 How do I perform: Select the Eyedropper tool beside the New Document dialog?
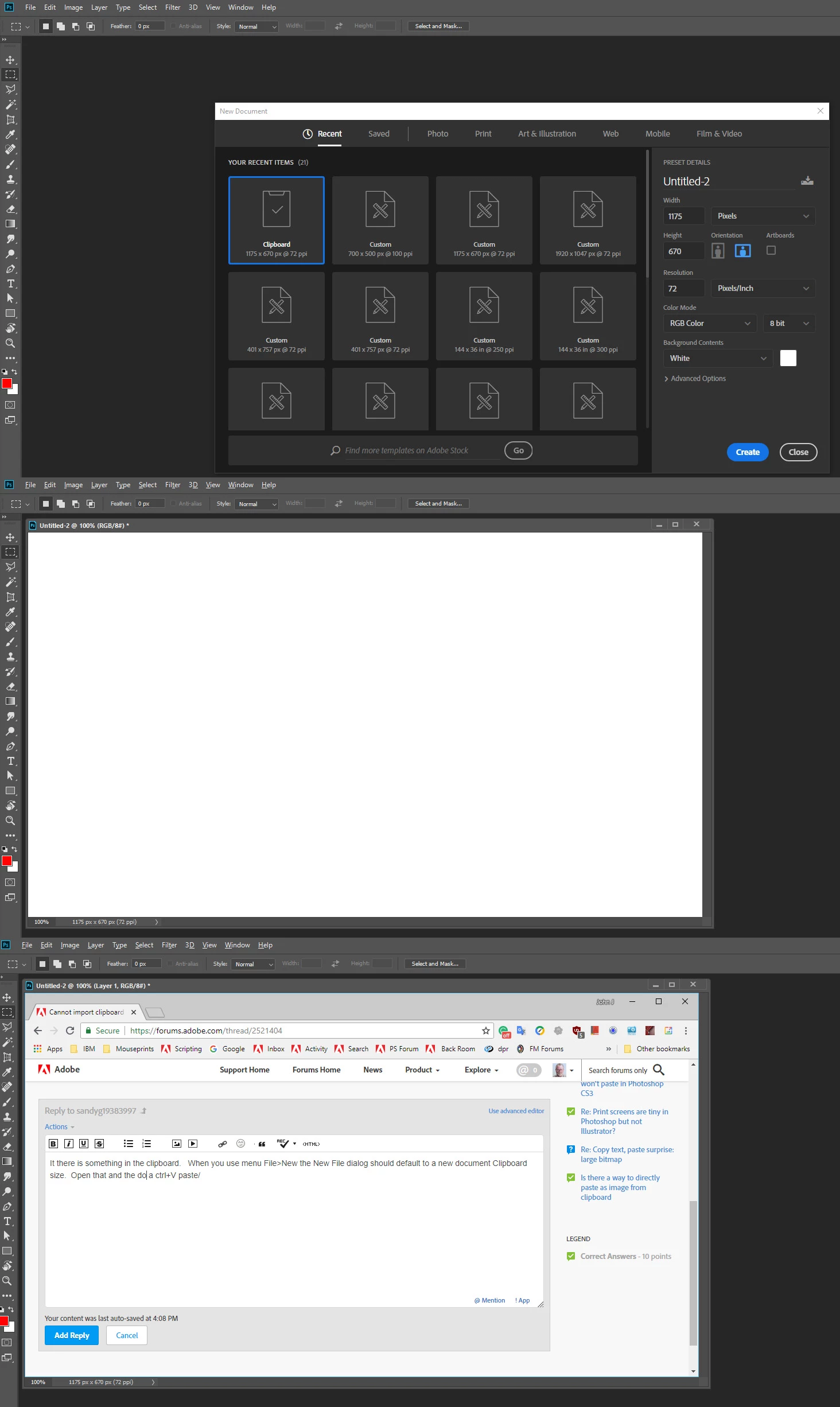coord(10,134)
